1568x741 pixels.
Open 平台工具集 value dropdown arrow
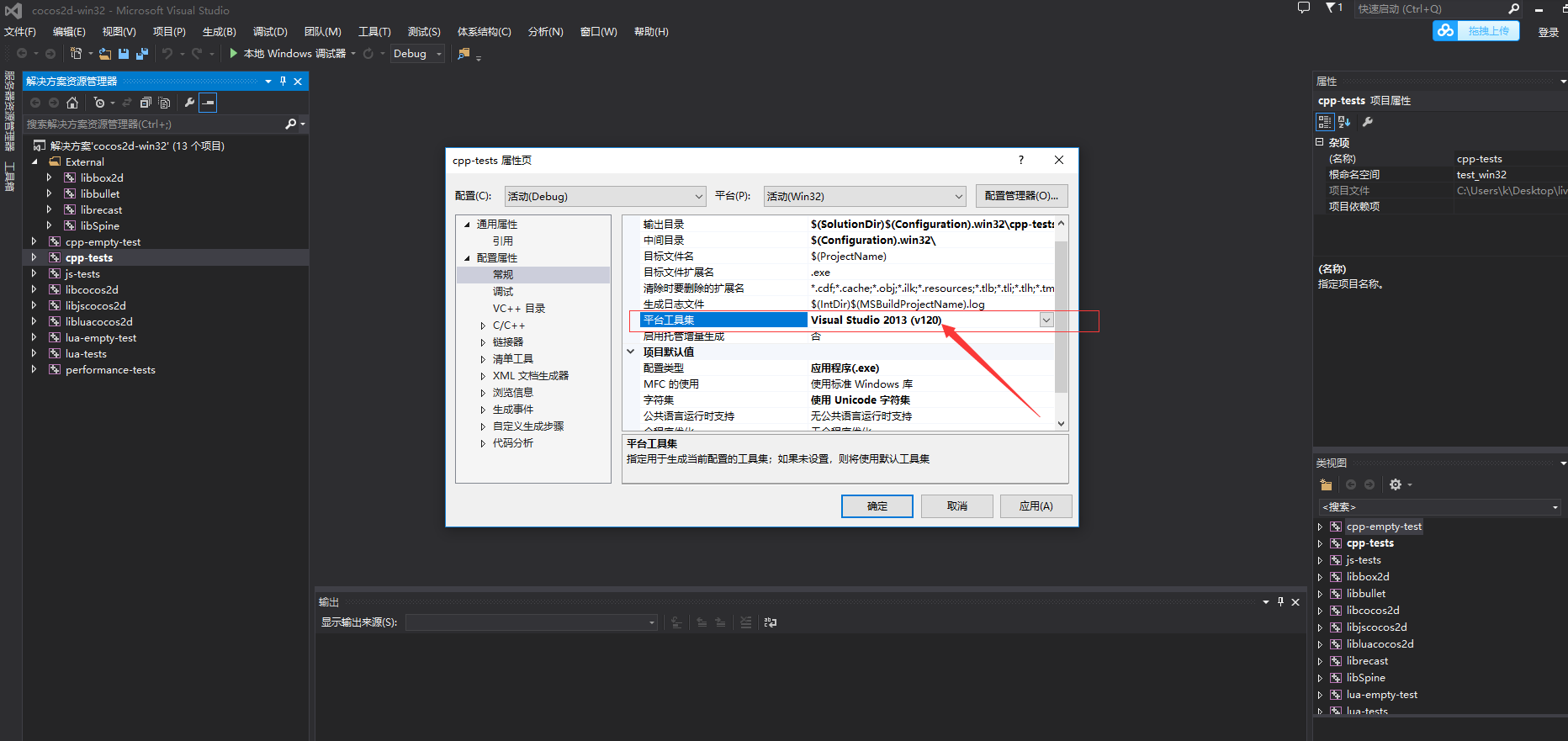click(1046, 320)
